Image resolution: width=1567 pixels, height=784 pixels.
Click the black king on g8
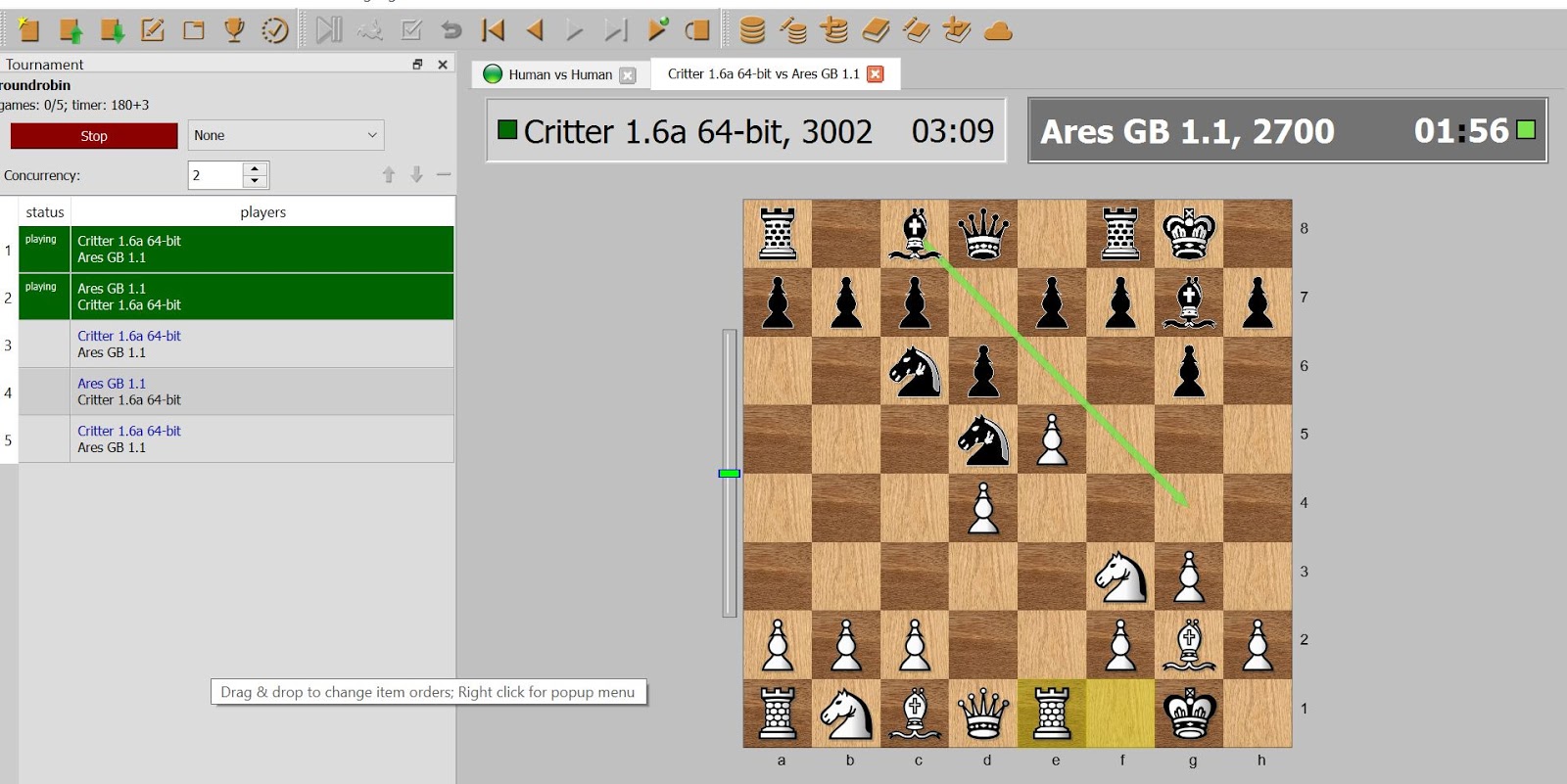click(x=1189, y=234)
